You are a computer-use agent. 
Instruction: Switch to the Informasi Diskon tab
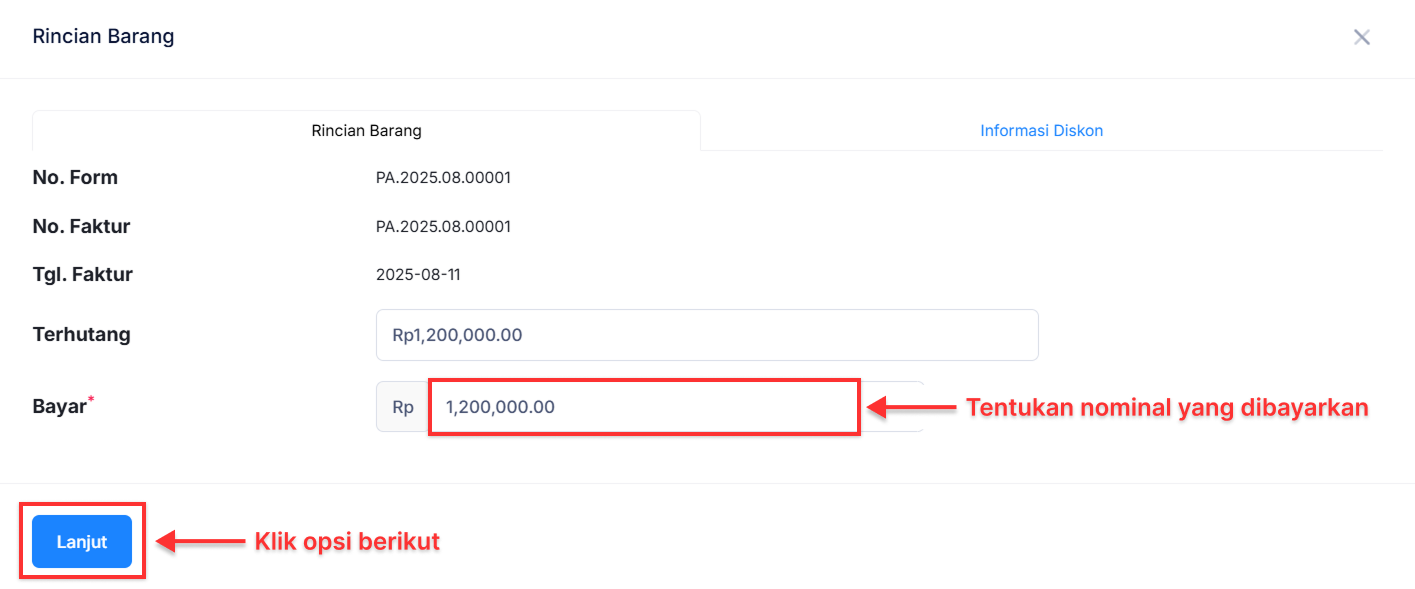pos(1041,131)
